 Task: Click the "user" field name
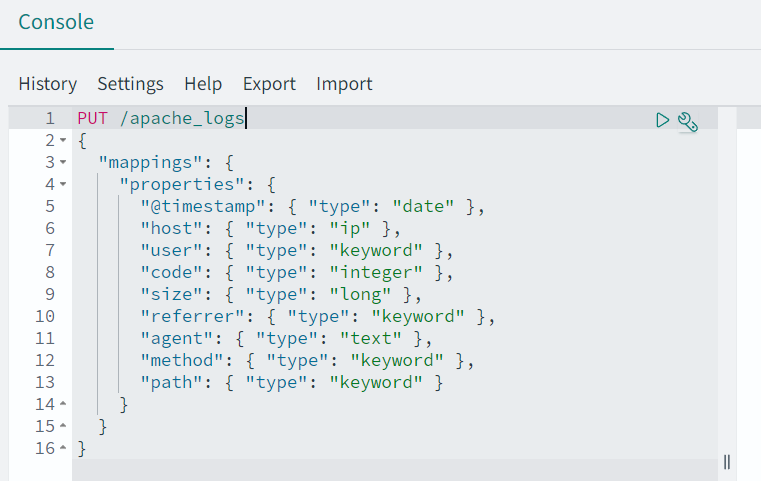tap(171, 250)
